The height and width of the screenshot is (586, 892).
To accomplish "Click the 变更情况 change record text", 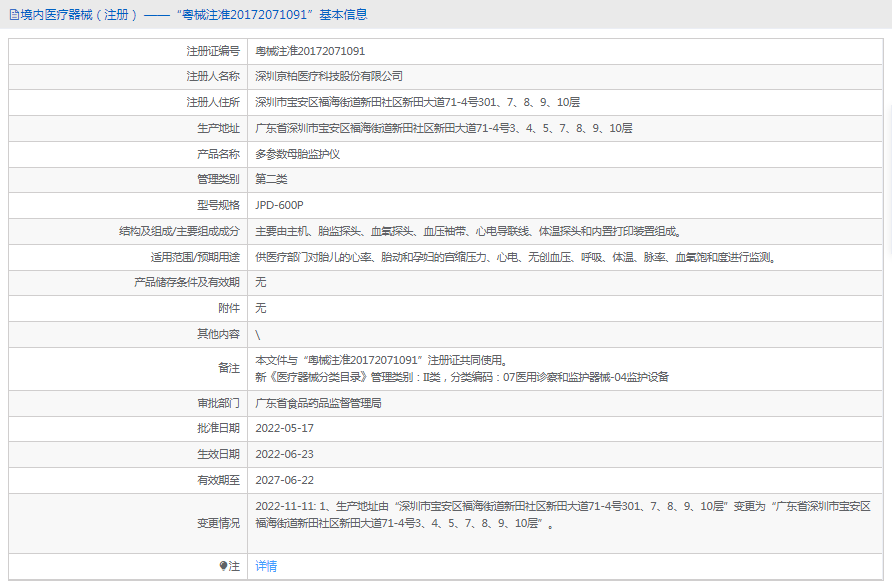I will click(x=563, y=515).
